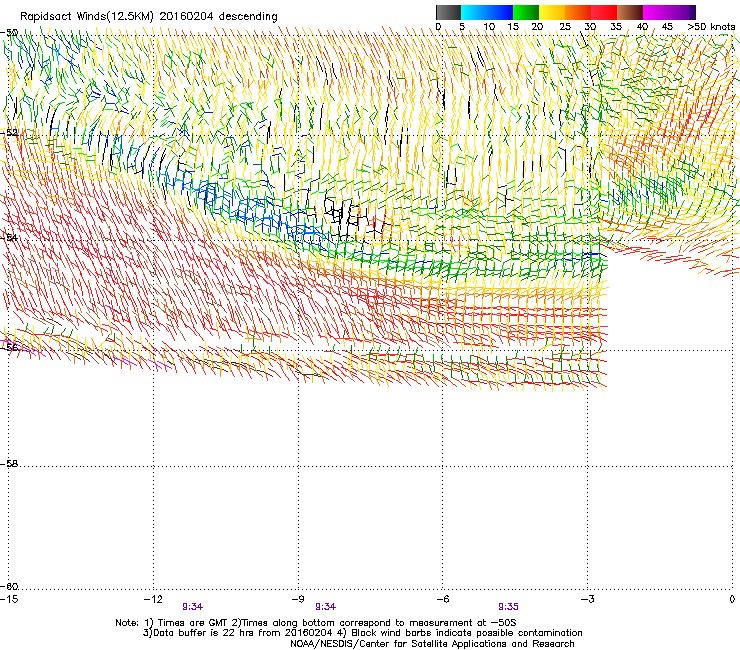Click the red 30-35 knots legend segment

pyautogui.click(x=604, y=12)
